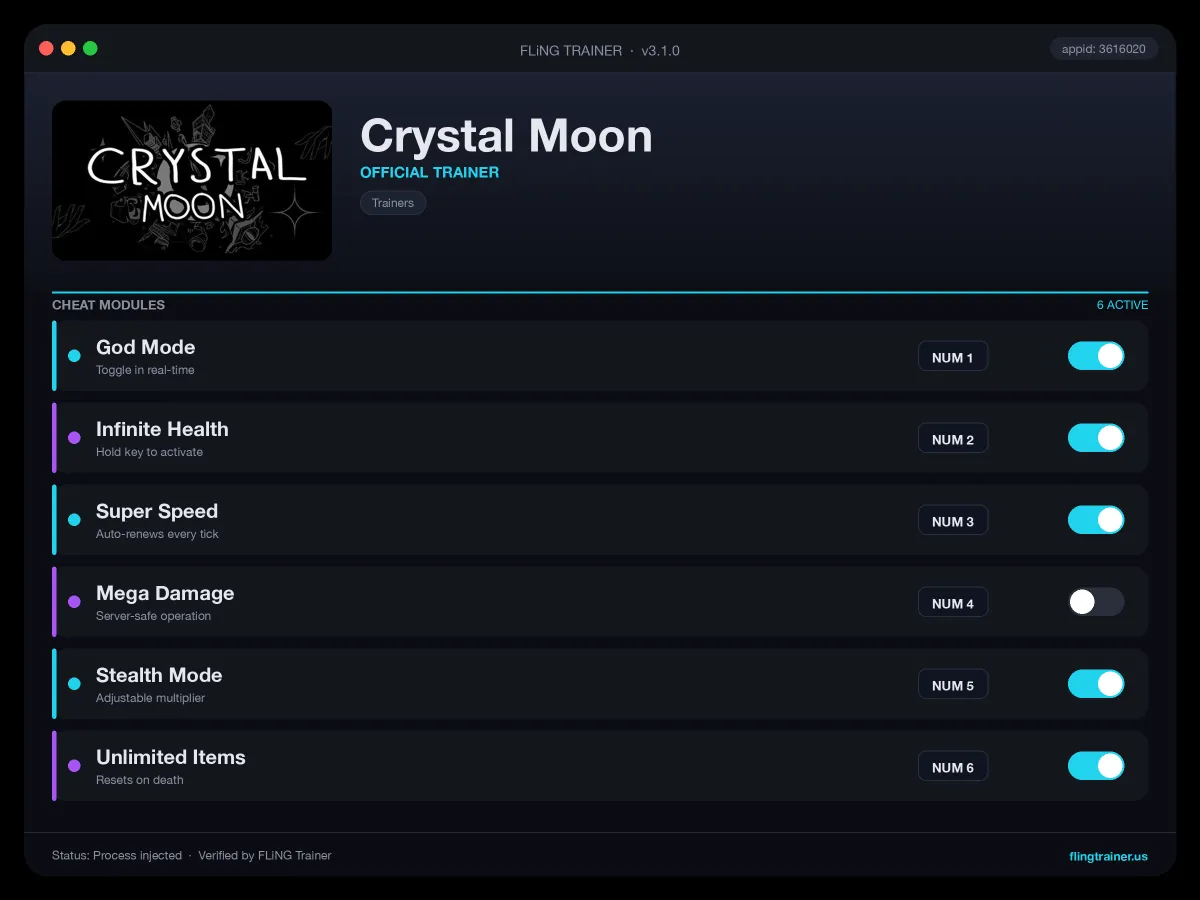This screenshot has width=1200, height=900.
Task: Click the NUM 1 hotkey button
Action: 953,357
